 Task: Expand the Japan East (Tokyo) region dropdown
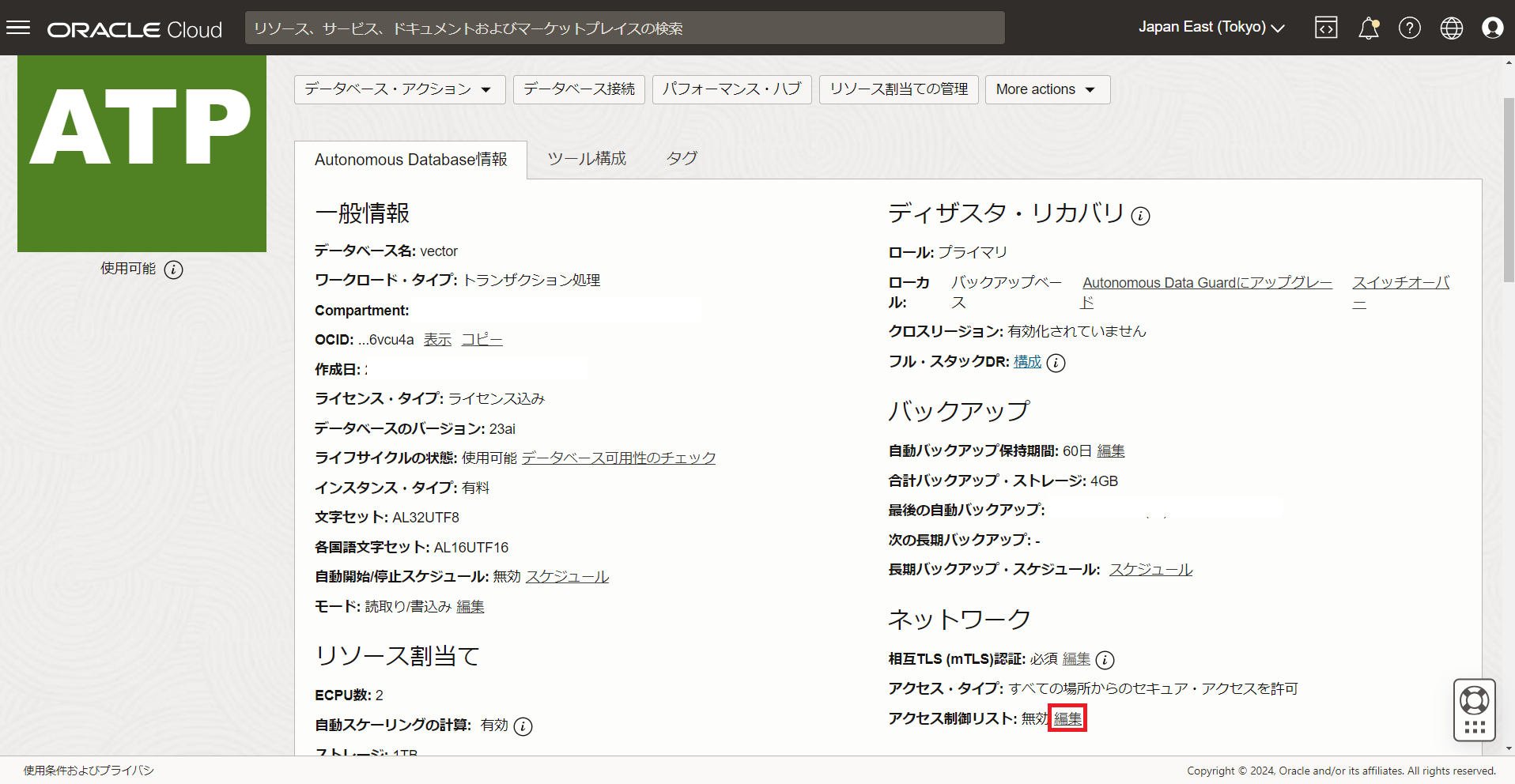coord(1211,28)
